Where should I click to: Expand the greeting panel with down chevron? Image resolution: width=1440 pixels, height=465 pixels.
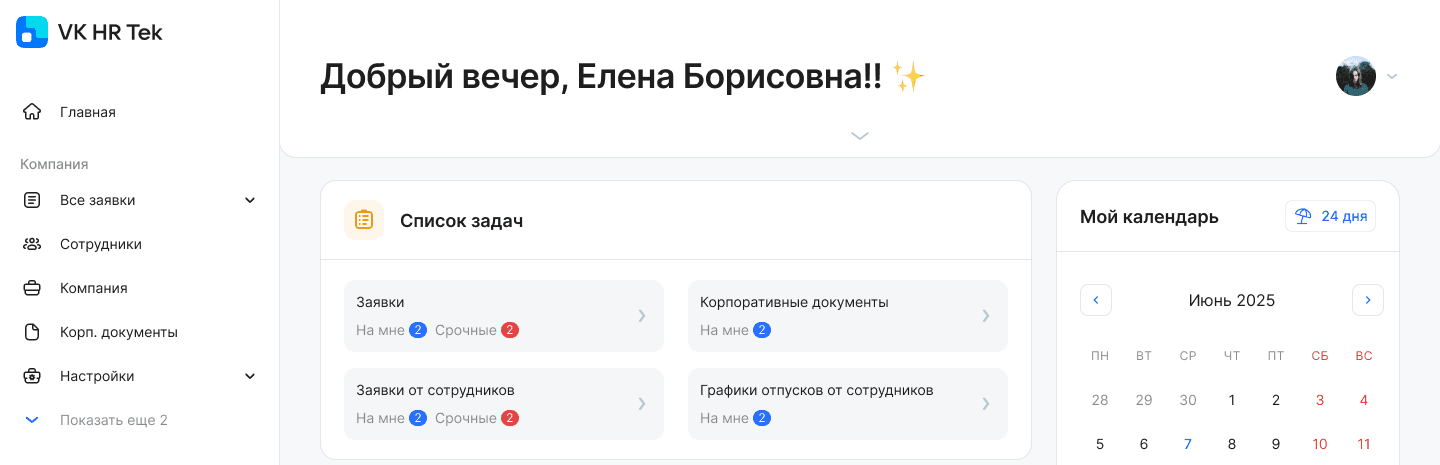860,136
